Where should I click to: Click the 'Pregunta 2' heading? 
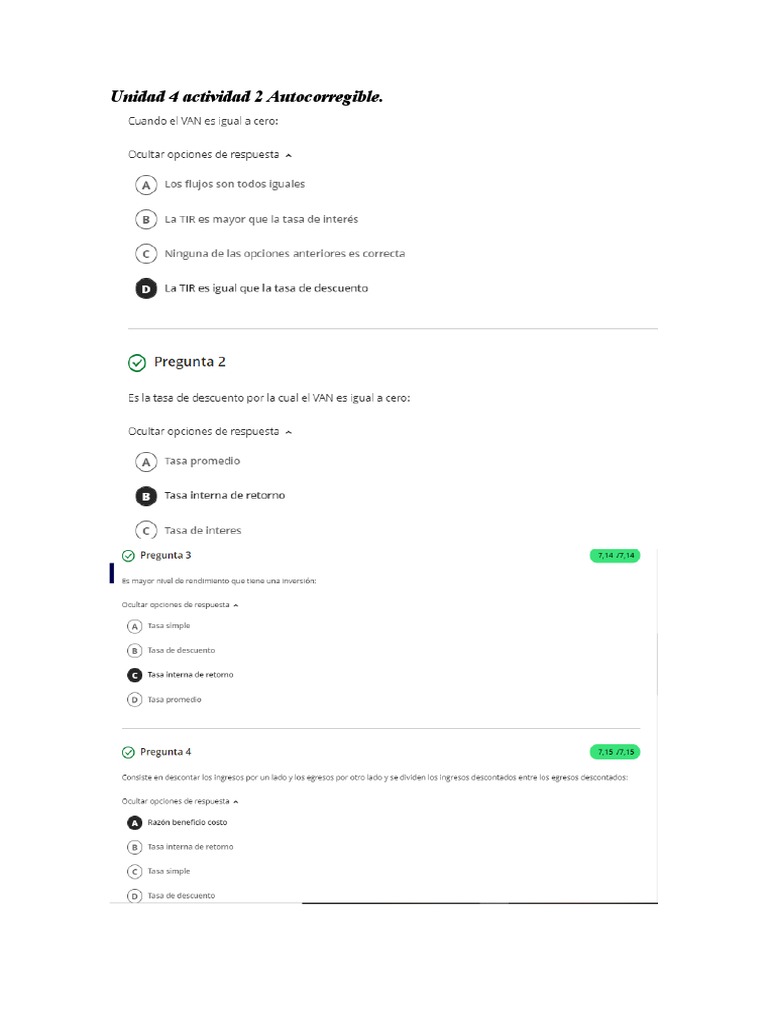[196, 362]
